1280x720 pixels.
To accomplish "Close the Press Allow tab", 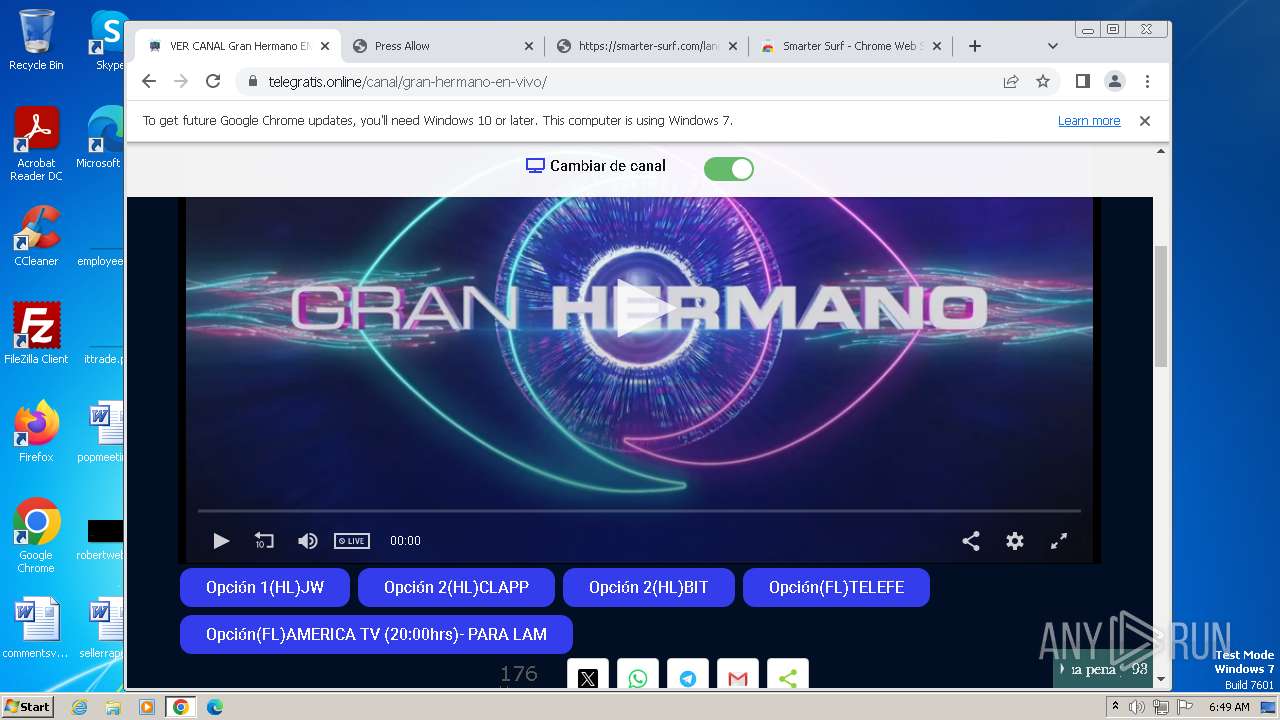I will tap(529, 46).
